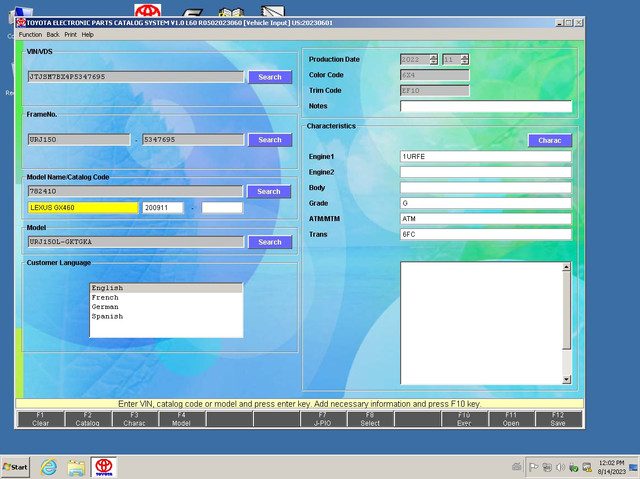The height and width of the screenshot is (479, 640).
Task: Increase production month with up spinner arrow
Action: (x=464, y=57)
